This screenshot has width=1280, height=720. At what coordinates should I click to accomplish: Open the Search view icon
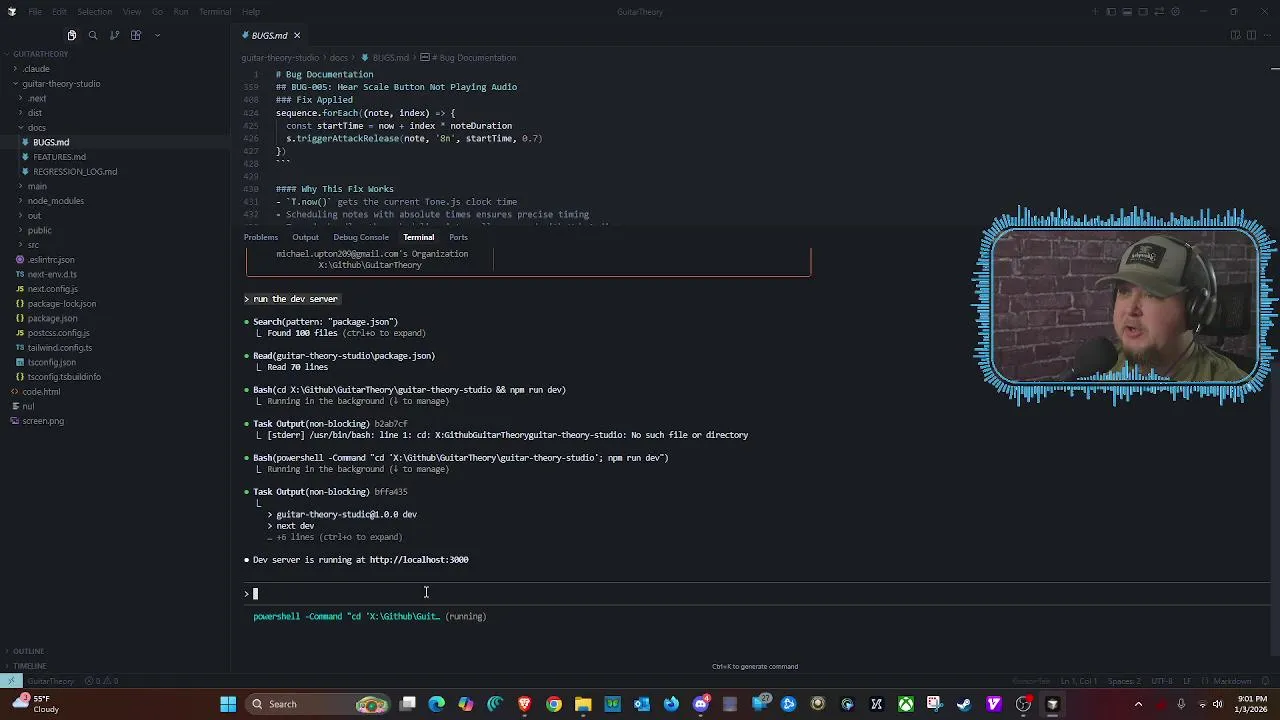[x=93, y=35]
